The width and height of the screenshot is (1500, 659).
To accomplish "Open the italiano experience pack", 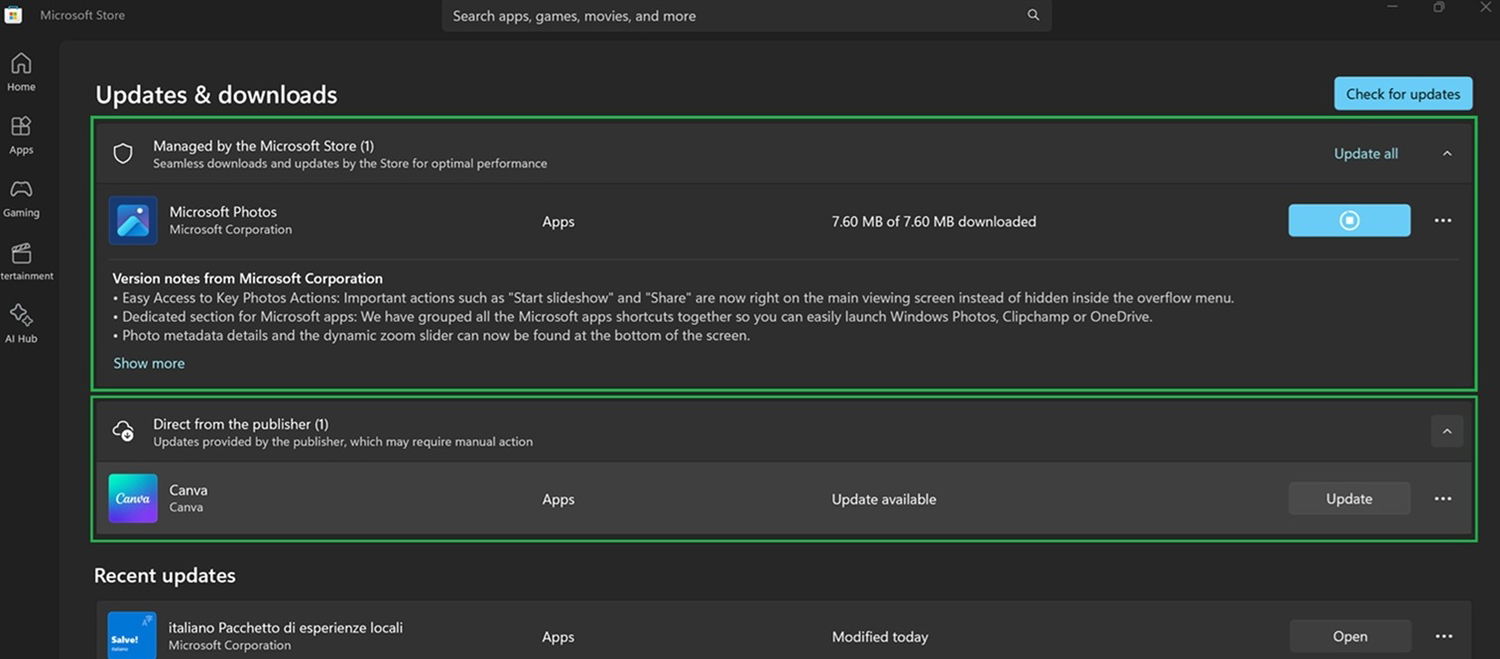I will click(x=1349, y=635).
